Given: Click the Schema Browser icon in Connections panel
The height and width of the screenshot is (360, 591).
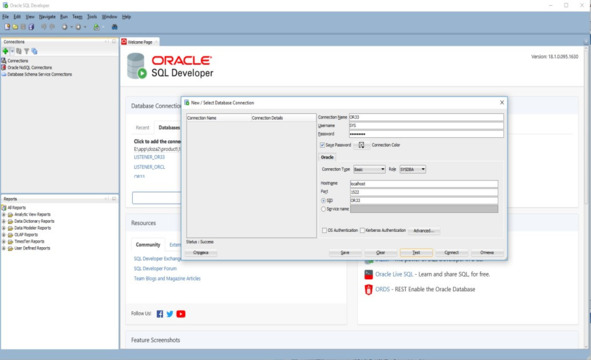Looking at the screenshot, I should click(x=34, y=51).
